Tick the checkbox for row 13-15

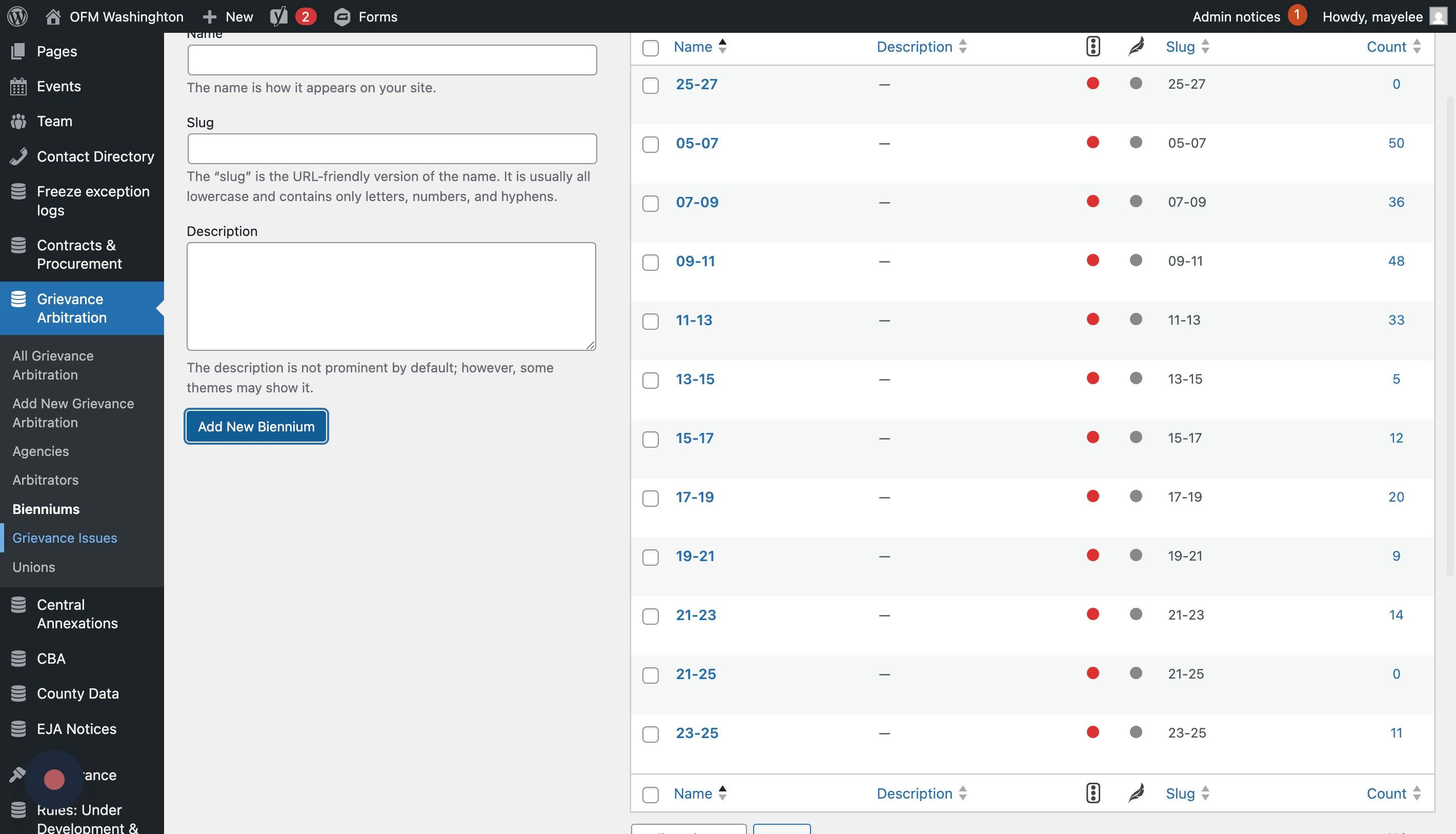click(651, 381)
